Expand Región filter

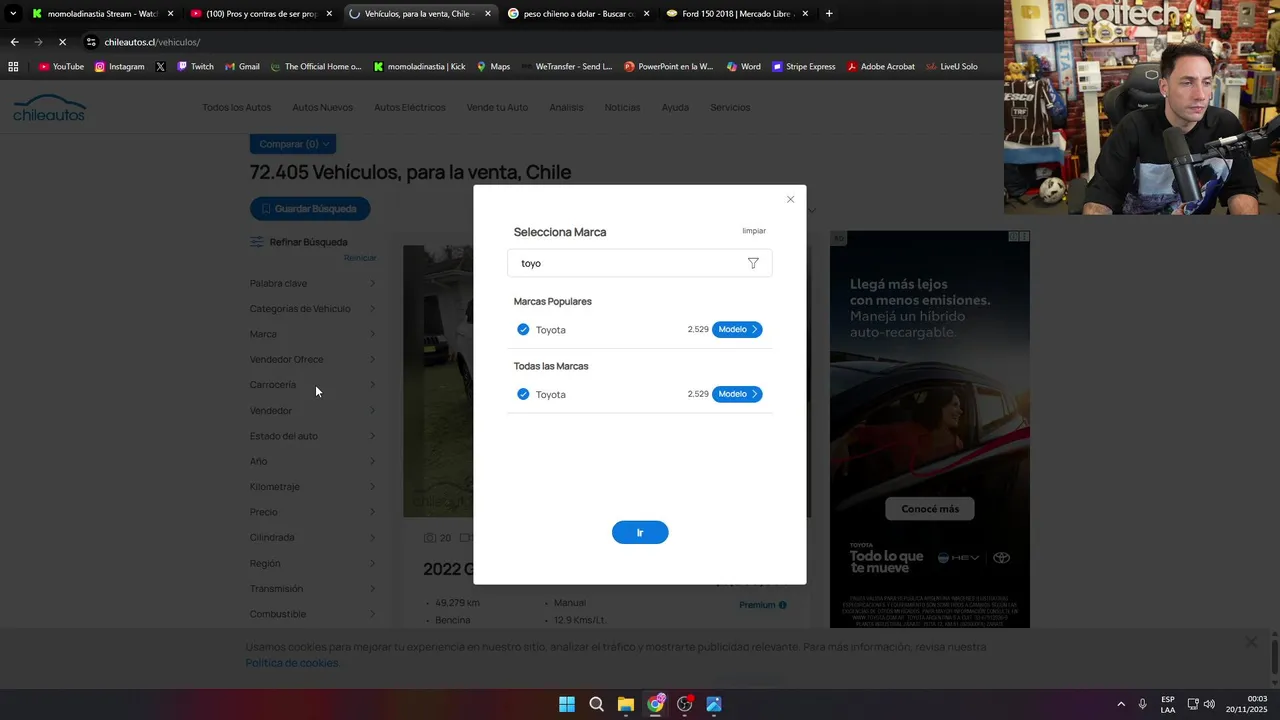pyautogui.click(x=313, y=563)
